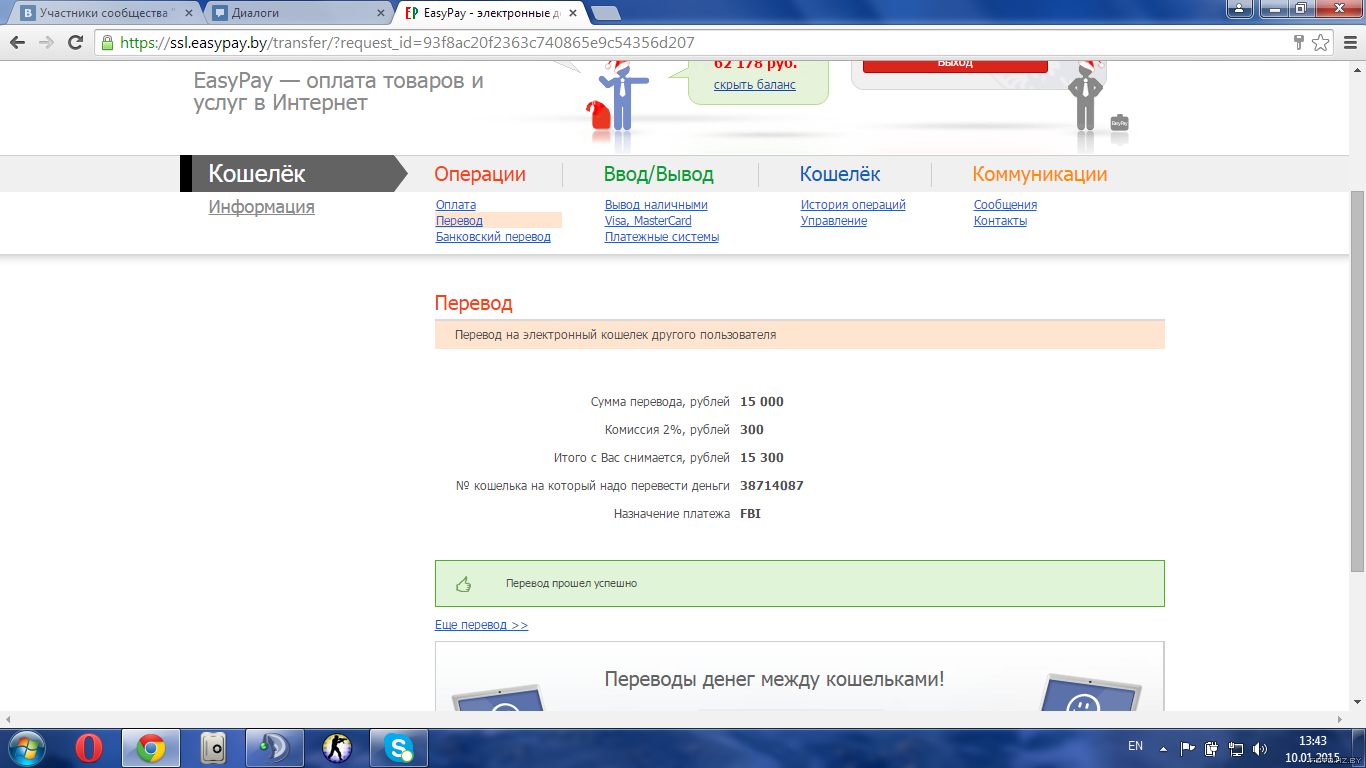Click the green SSL padlock icon
The image size is (1366, 768).
pyautogui.click(x=108, y=43)
